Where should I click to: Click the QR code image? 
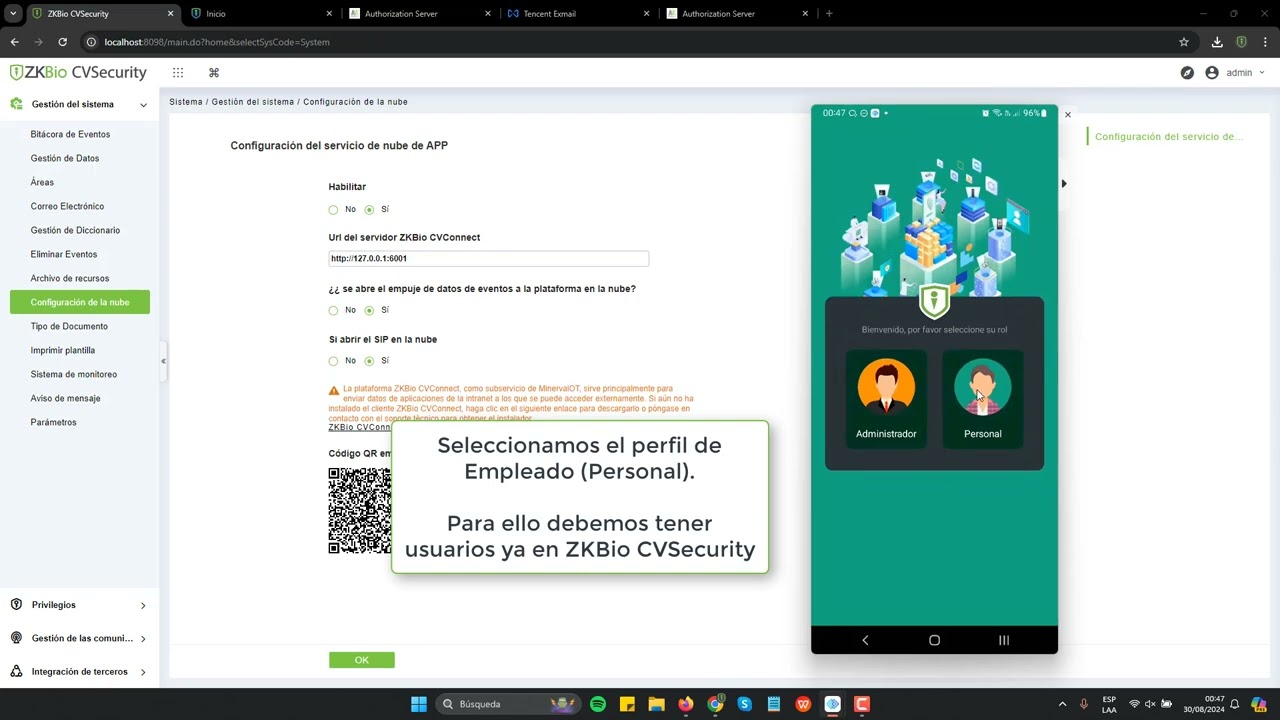point(360,511)
